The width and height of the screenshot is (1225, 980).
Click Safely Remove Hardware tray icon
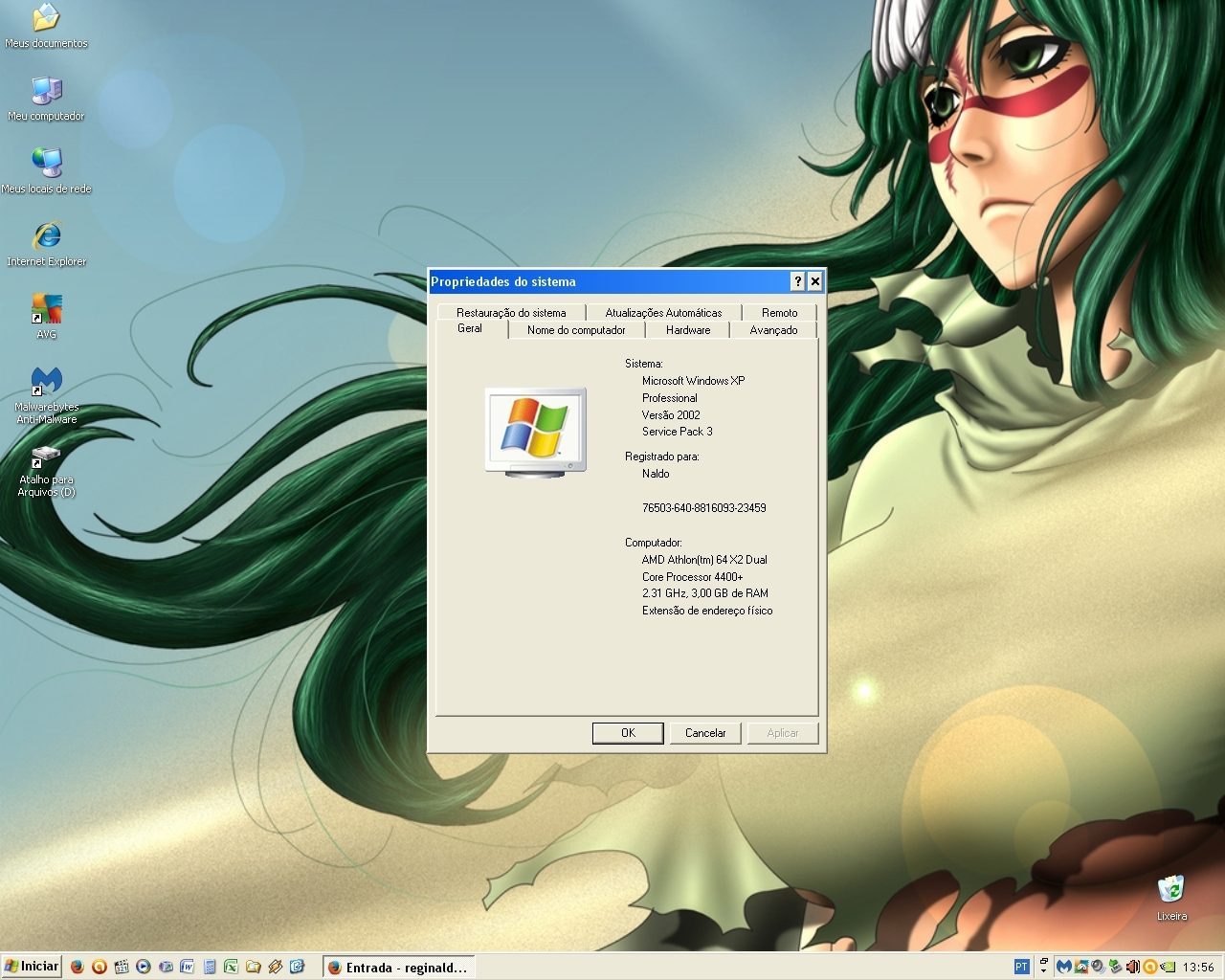click(x=1116, y=967)
